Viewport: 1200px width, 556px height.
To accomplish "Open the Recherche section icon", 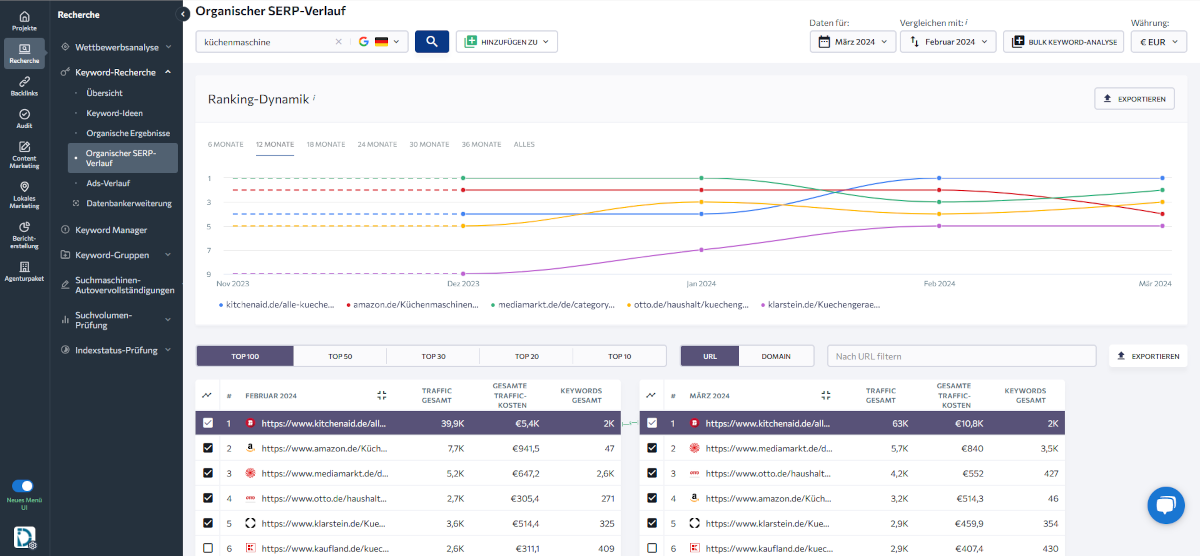I will pyautogui.click(x=24, y=53).
